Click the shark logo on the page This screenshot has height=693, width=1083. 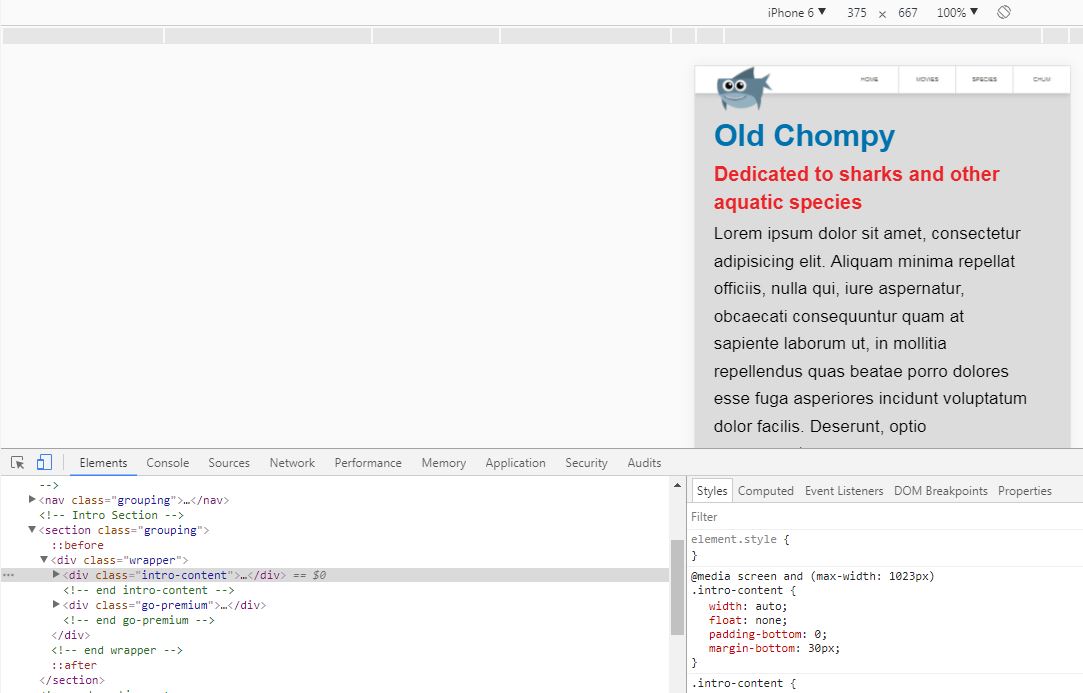pyautogui.click(x=743, y=88)
